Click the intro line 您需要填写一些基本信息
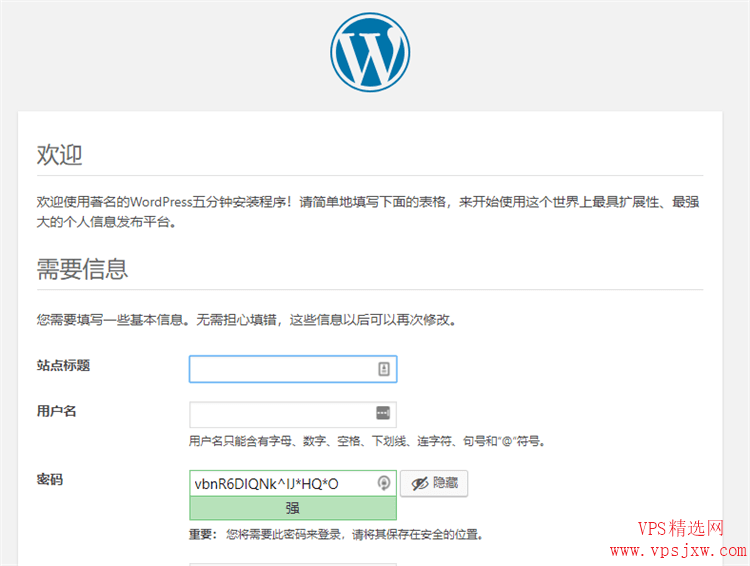Screen dimensions: 750x566 (247, 320)
